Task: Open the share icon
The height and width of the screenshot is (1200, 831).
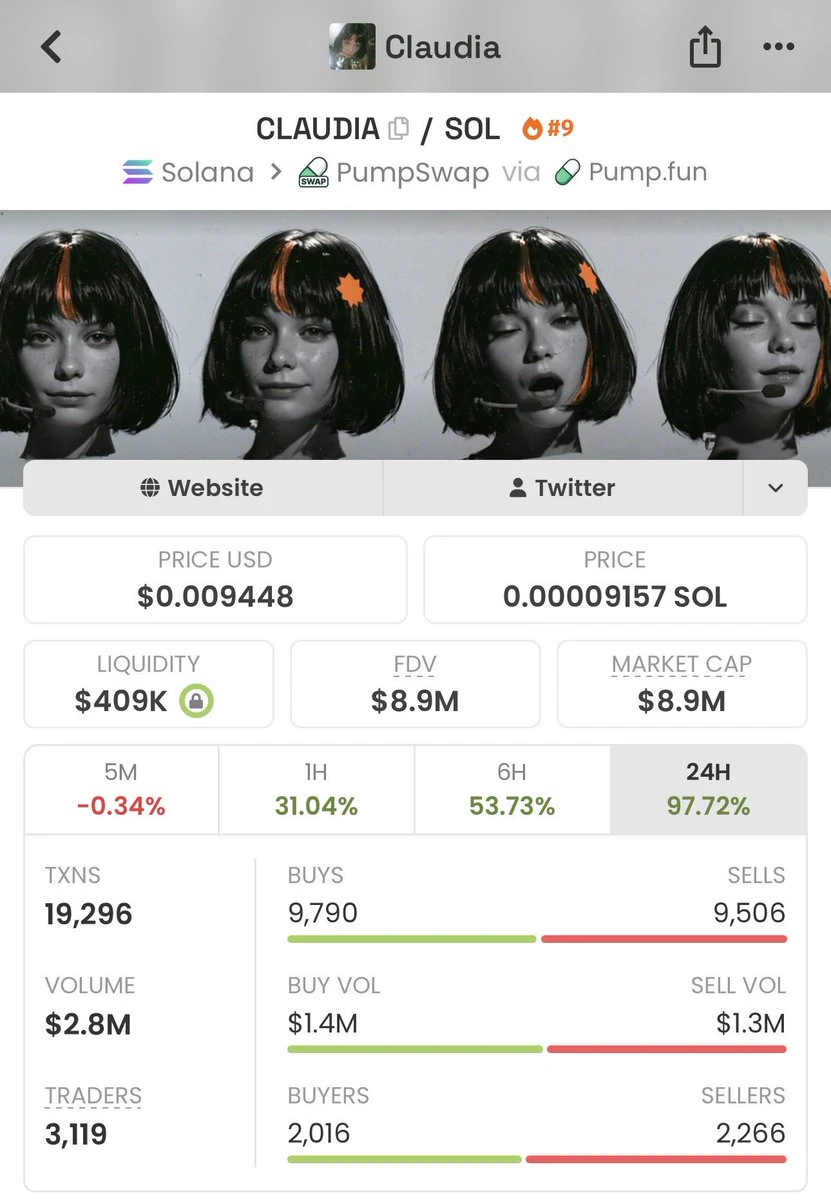Action: 705,46
